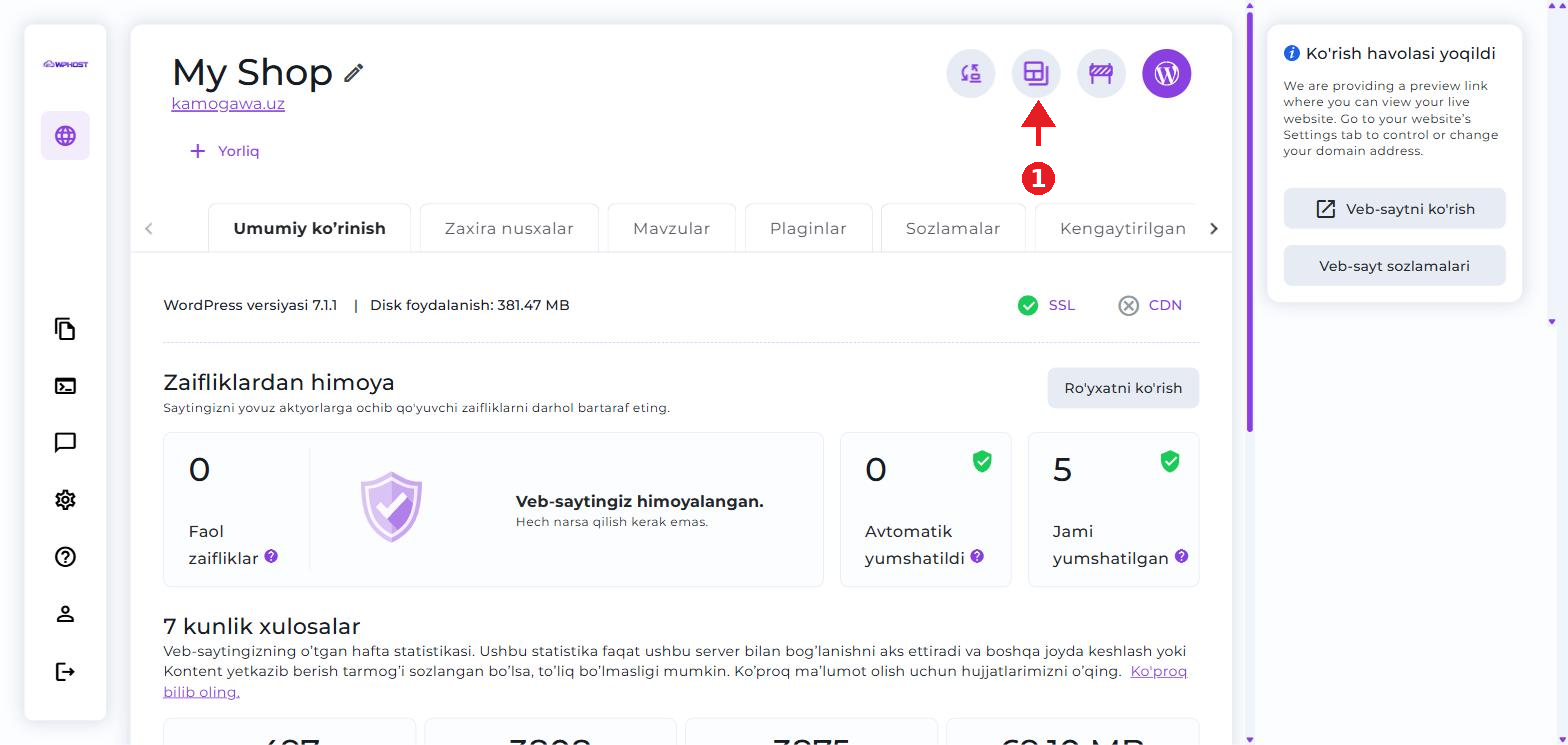Add a label with Yorliq
Viewport: 1568px width, 745px height.
click(x=225, y=151)
